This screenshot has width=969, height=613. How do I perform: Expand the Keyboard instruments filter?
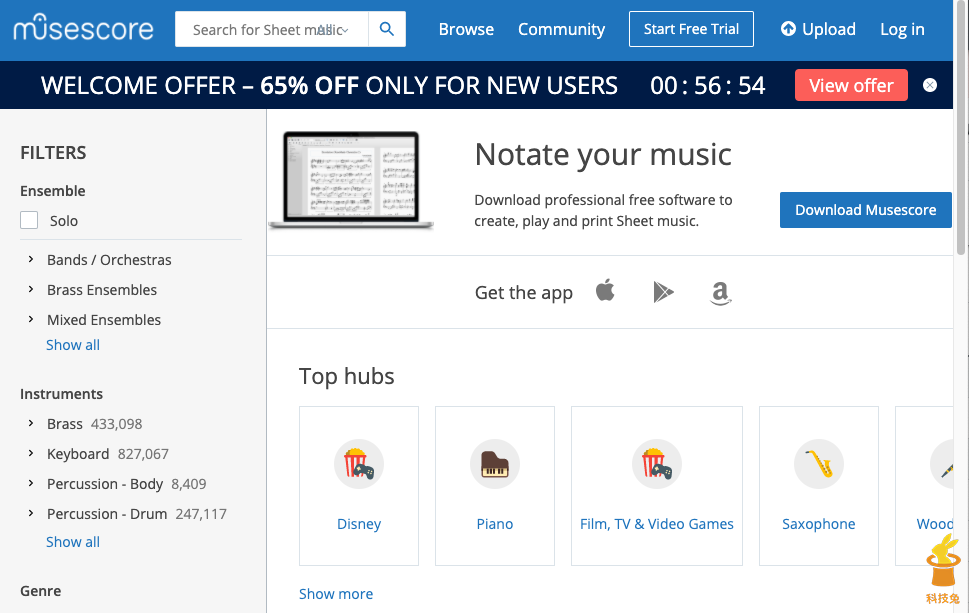point(31,454)
